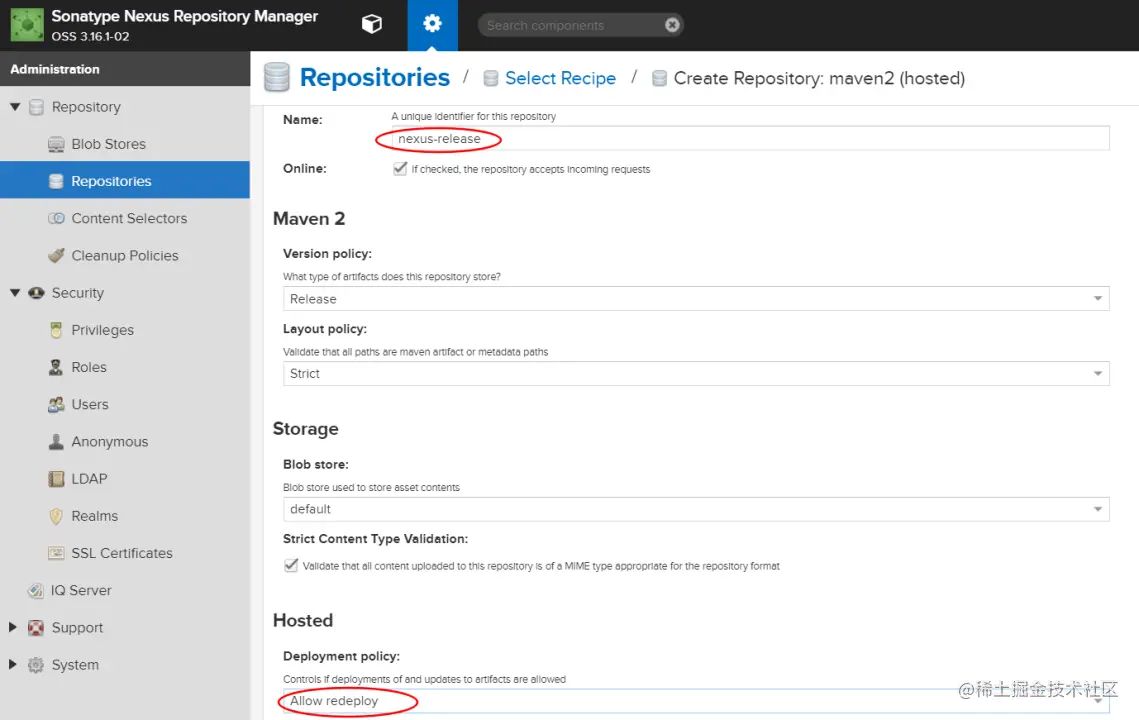Expand the Support tree section arrow
1139x720 pixels.
12,627
